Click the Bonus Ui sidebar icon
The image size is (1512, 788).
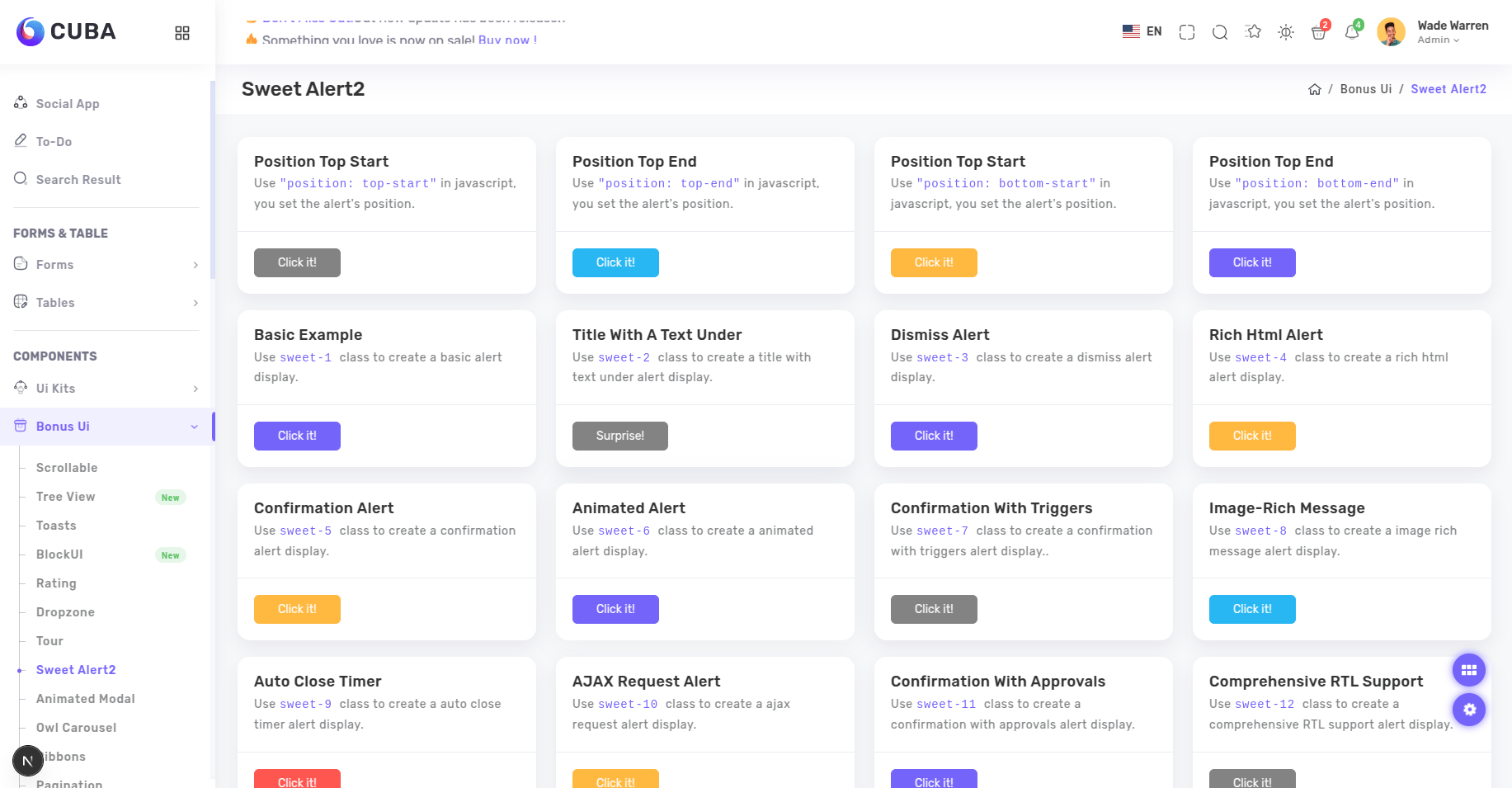point(21,426)
